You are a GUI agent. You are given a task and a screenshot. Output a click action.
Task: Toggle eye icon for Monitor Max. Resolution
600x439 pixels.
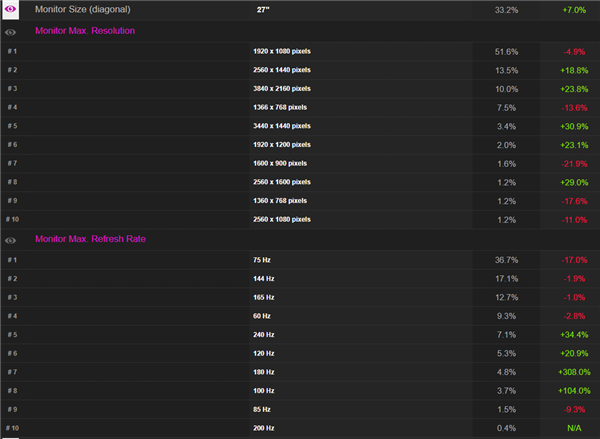(11, 31)
